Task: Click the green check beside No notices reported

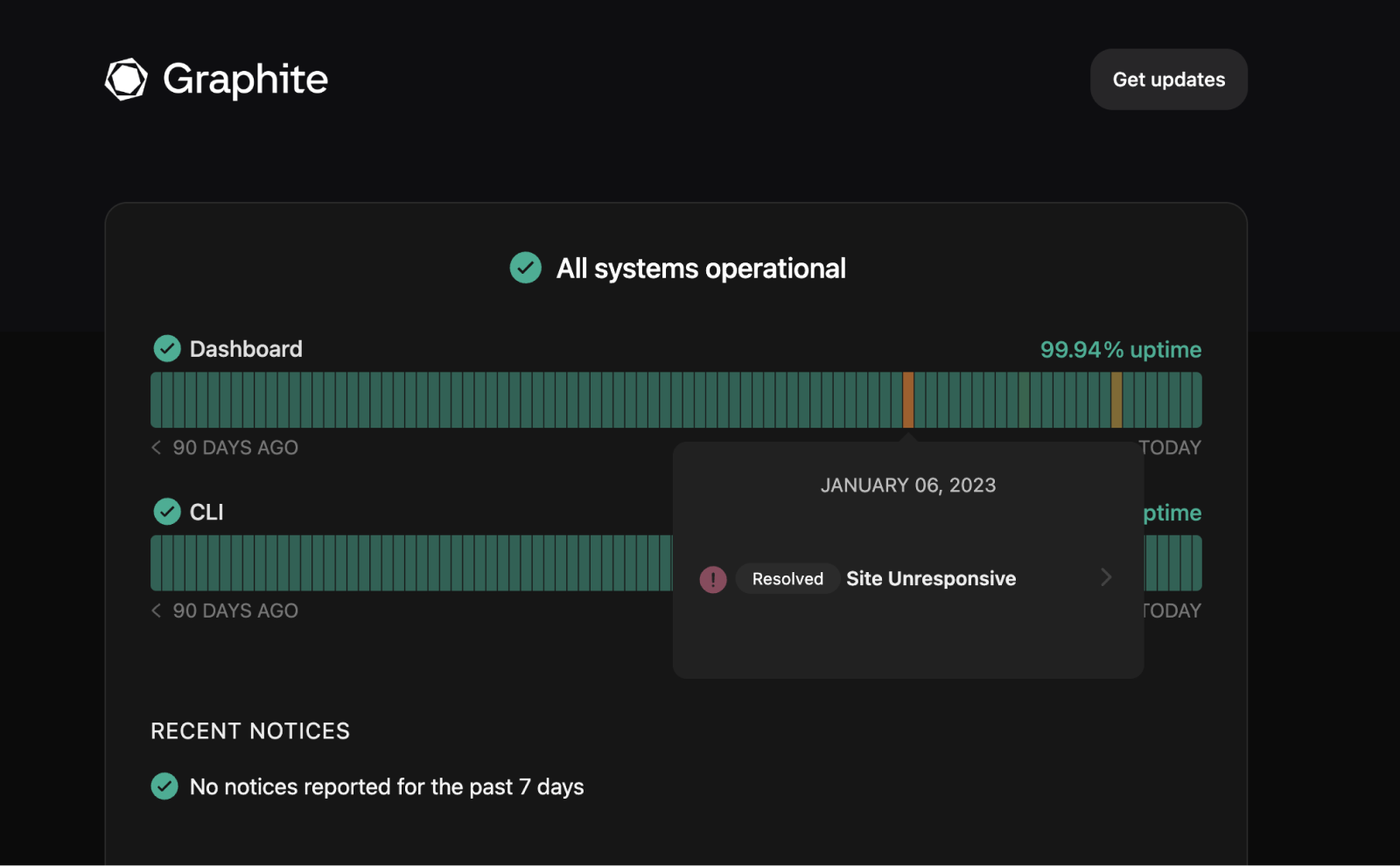Action: point(164,786)
